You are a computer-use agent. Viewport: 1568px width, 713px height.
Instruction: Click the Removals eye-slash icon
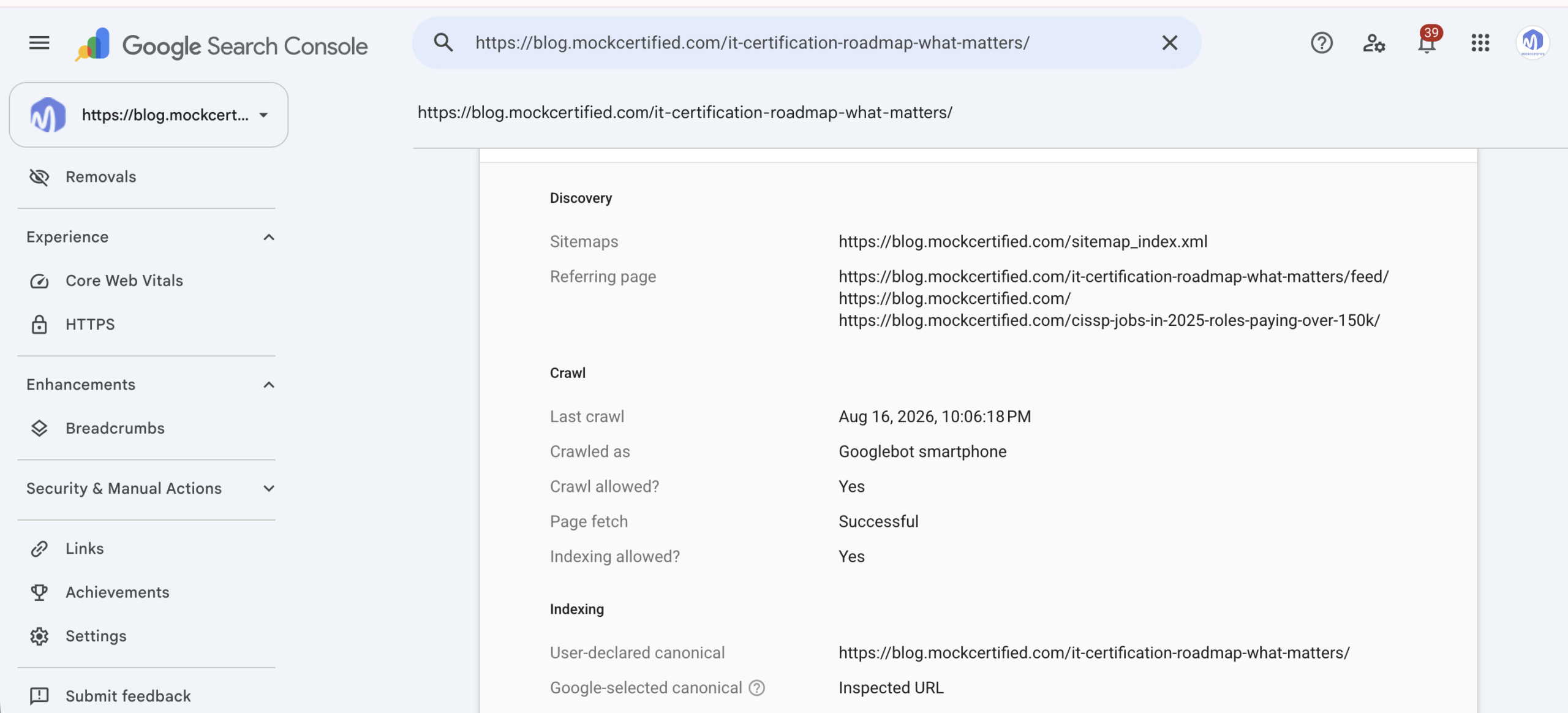[39, 177]
